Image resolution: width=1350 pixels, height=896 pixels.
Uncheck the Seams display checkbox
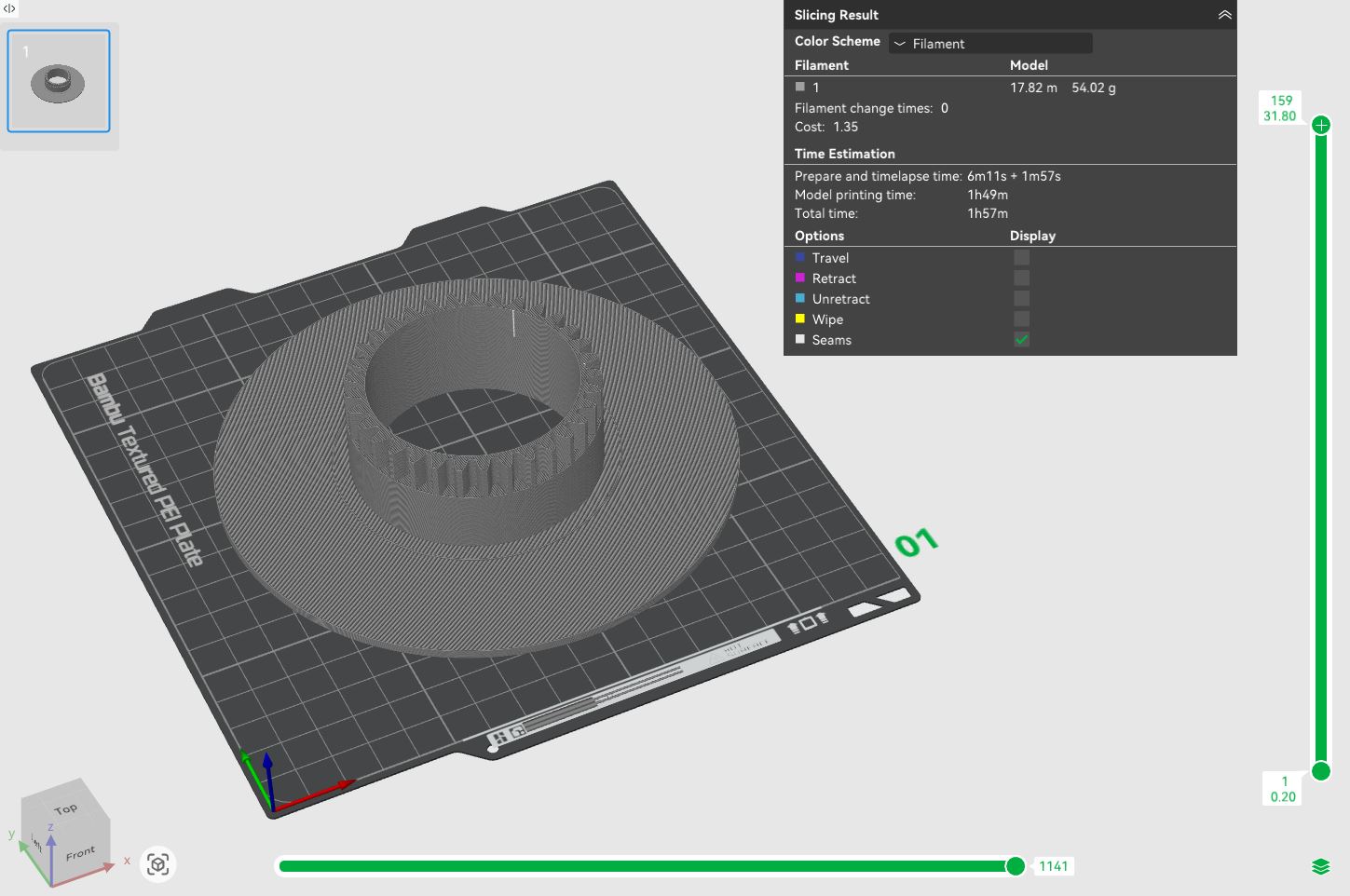pos(1022,340)
